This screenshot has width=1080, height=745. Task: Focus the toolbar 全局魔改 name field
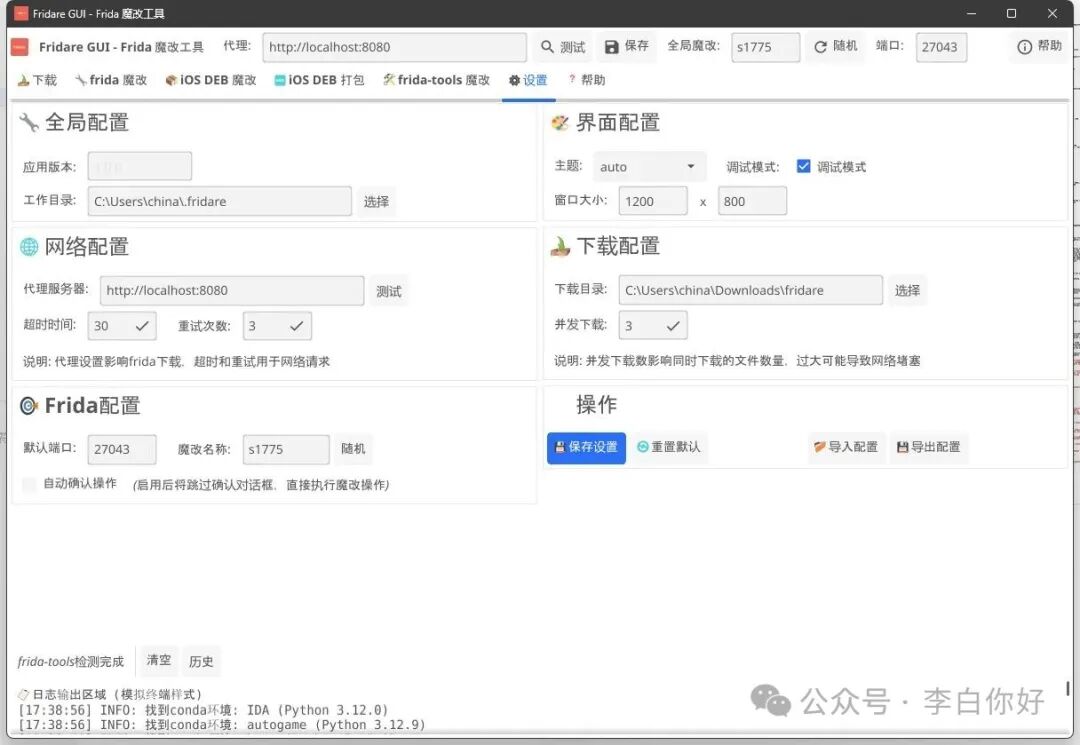coord(765,47)
